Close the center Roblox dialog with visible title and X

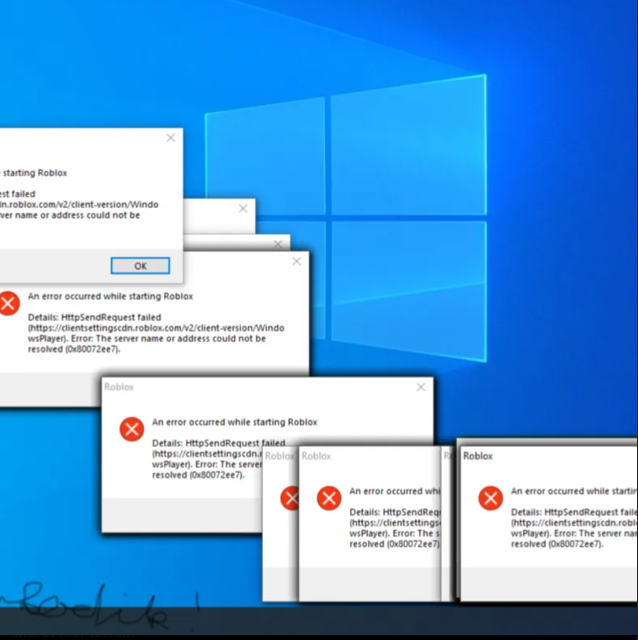pyautogui.click(x=421, y=387)
